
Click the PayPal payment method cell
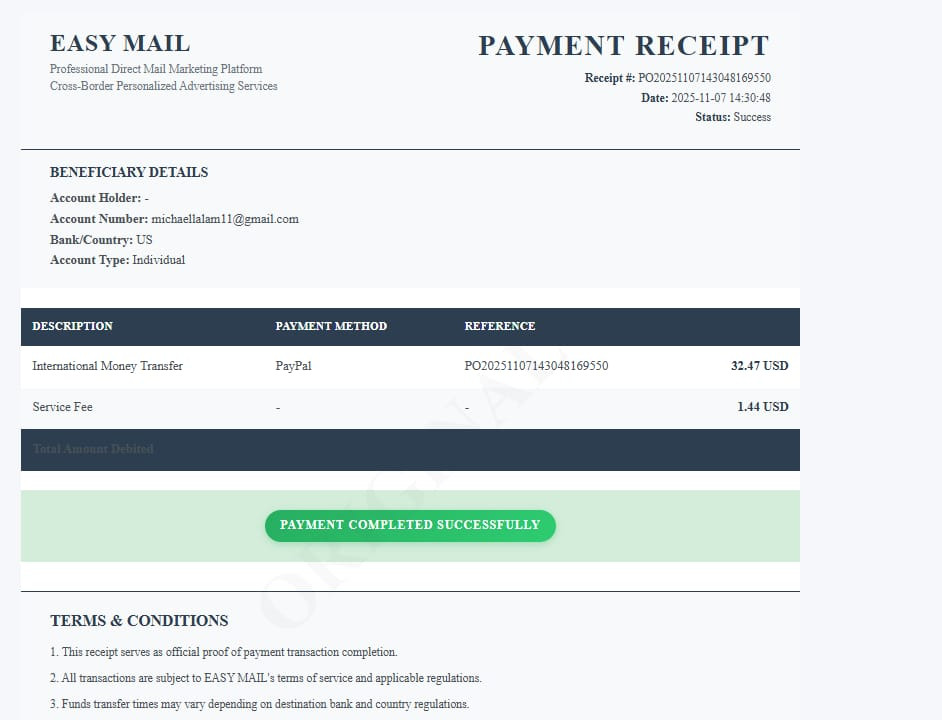(x=293, y=365)
